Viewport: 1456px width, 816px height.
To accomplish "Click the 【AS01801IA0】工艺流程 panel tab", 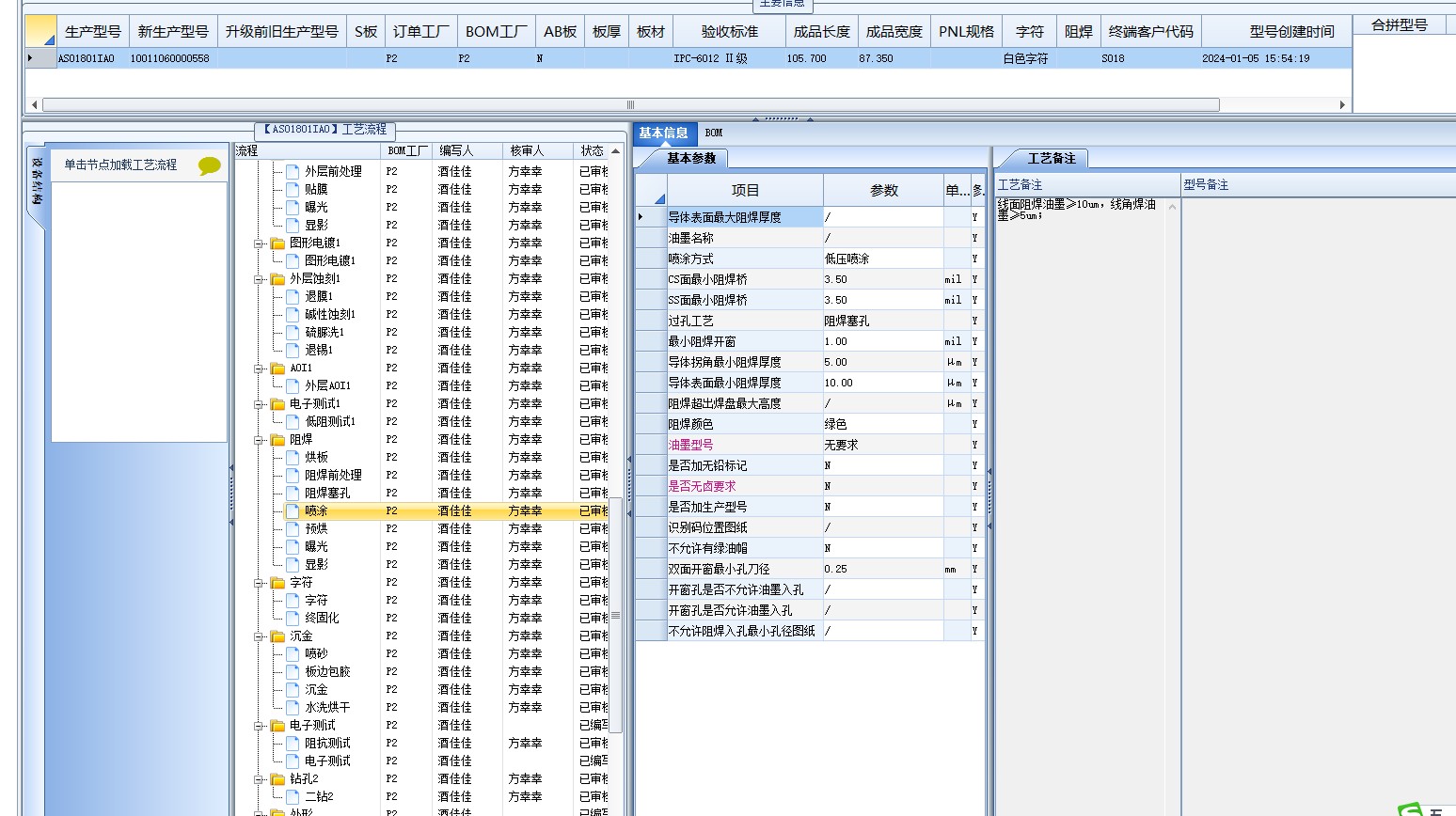I will [x=324, y=130].
